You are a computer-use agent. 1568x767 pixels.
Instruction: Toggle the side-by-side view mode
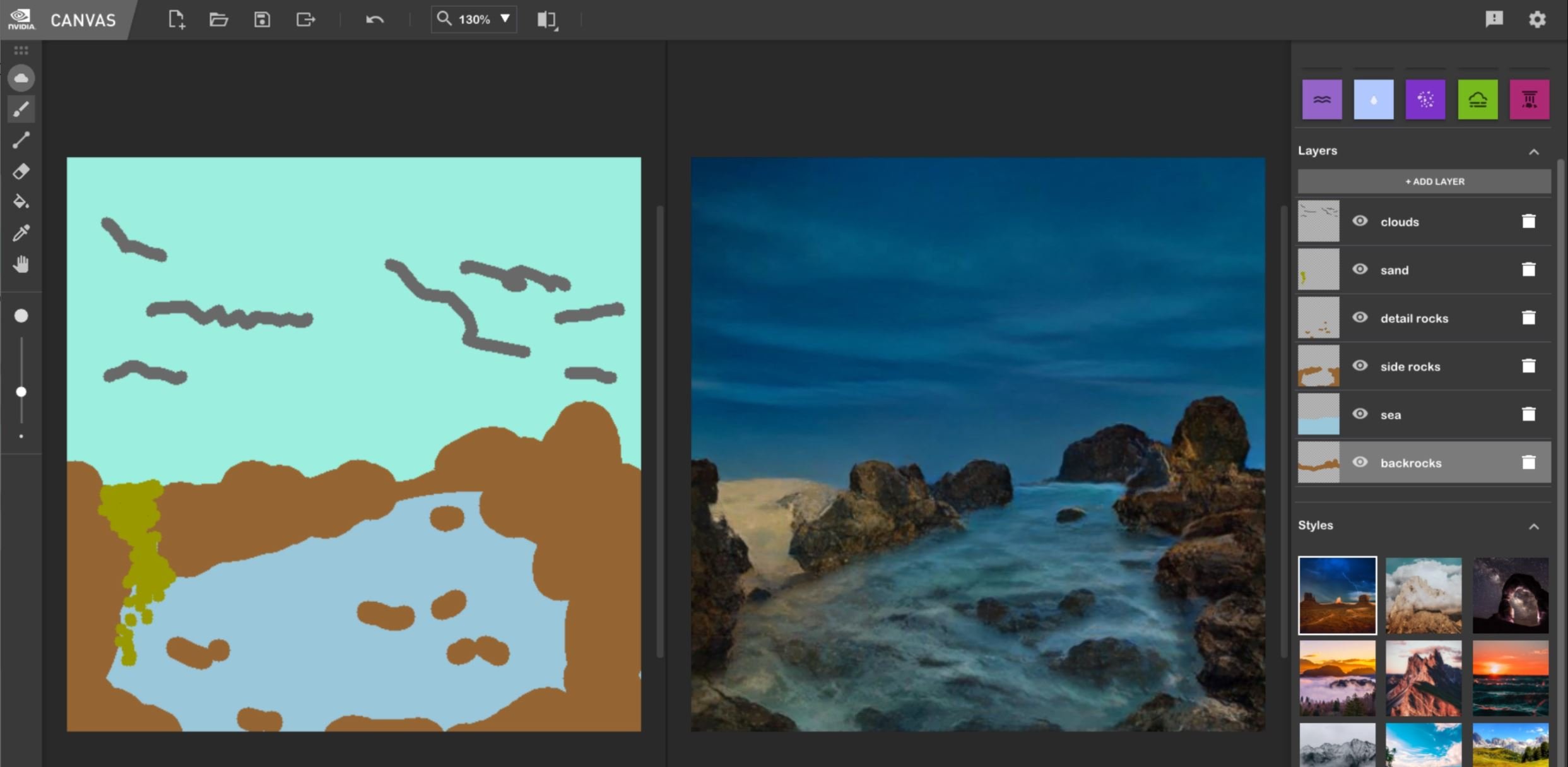(546, 20)
